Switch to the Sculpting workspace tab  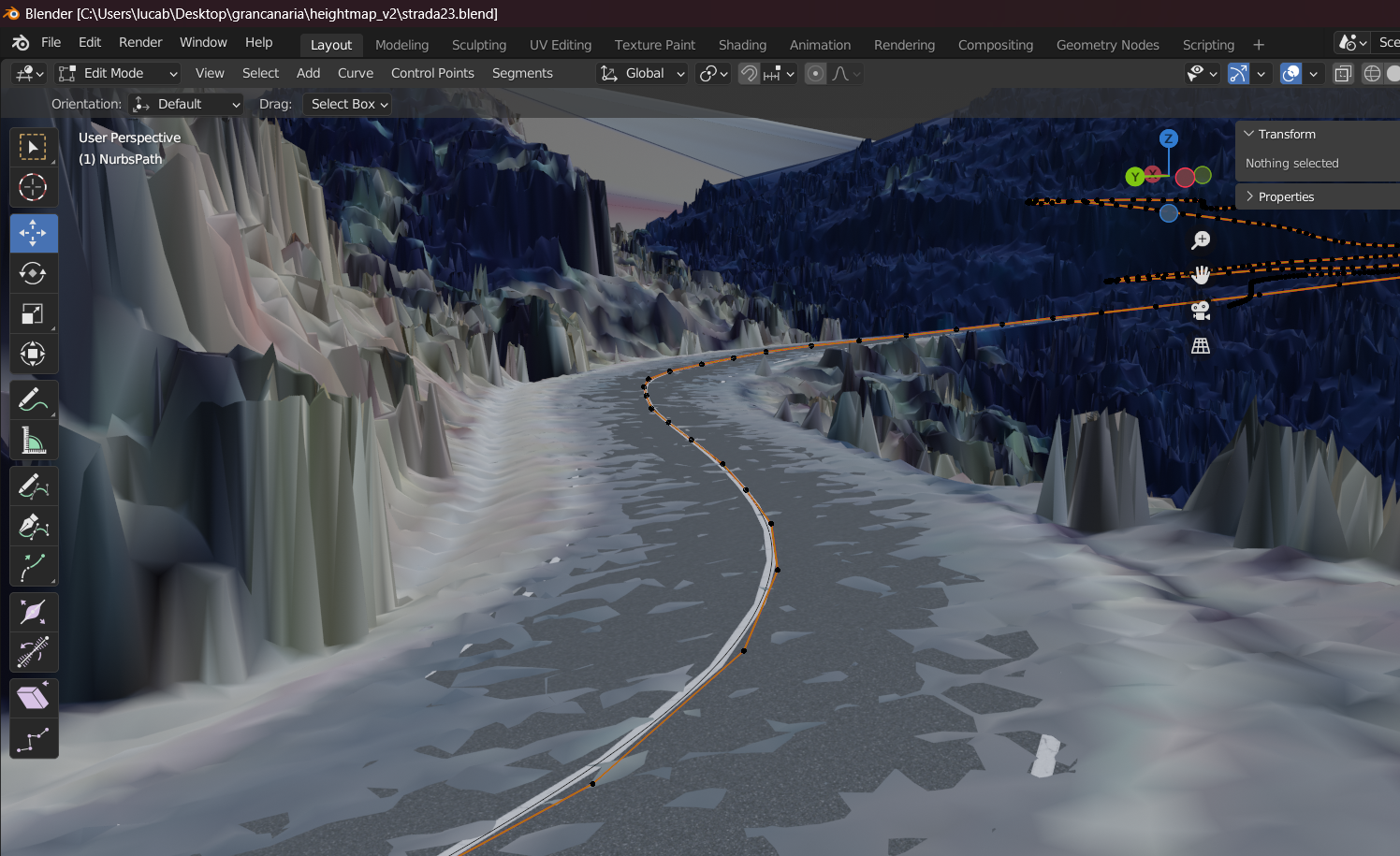pos(479,45)
